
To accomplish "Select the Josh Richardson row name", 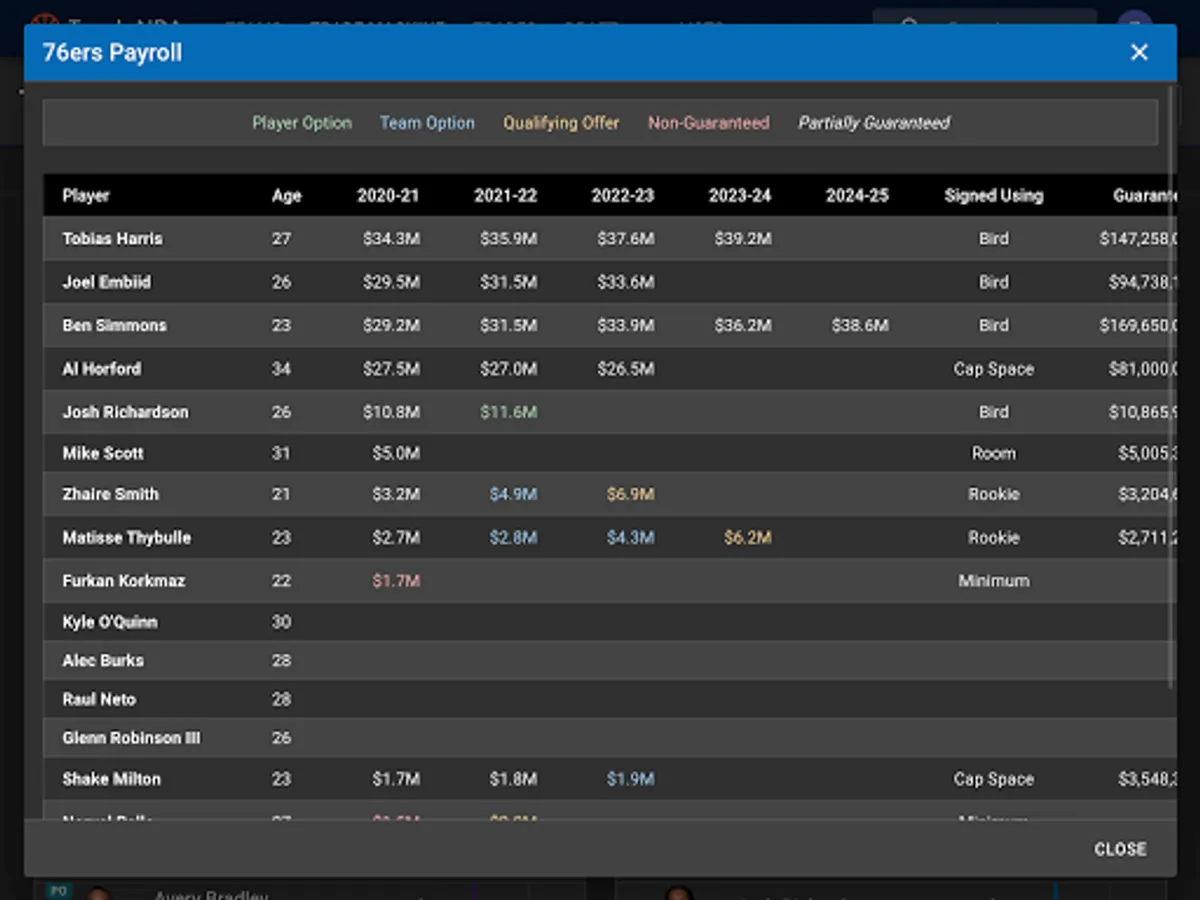I will point(125,412).
